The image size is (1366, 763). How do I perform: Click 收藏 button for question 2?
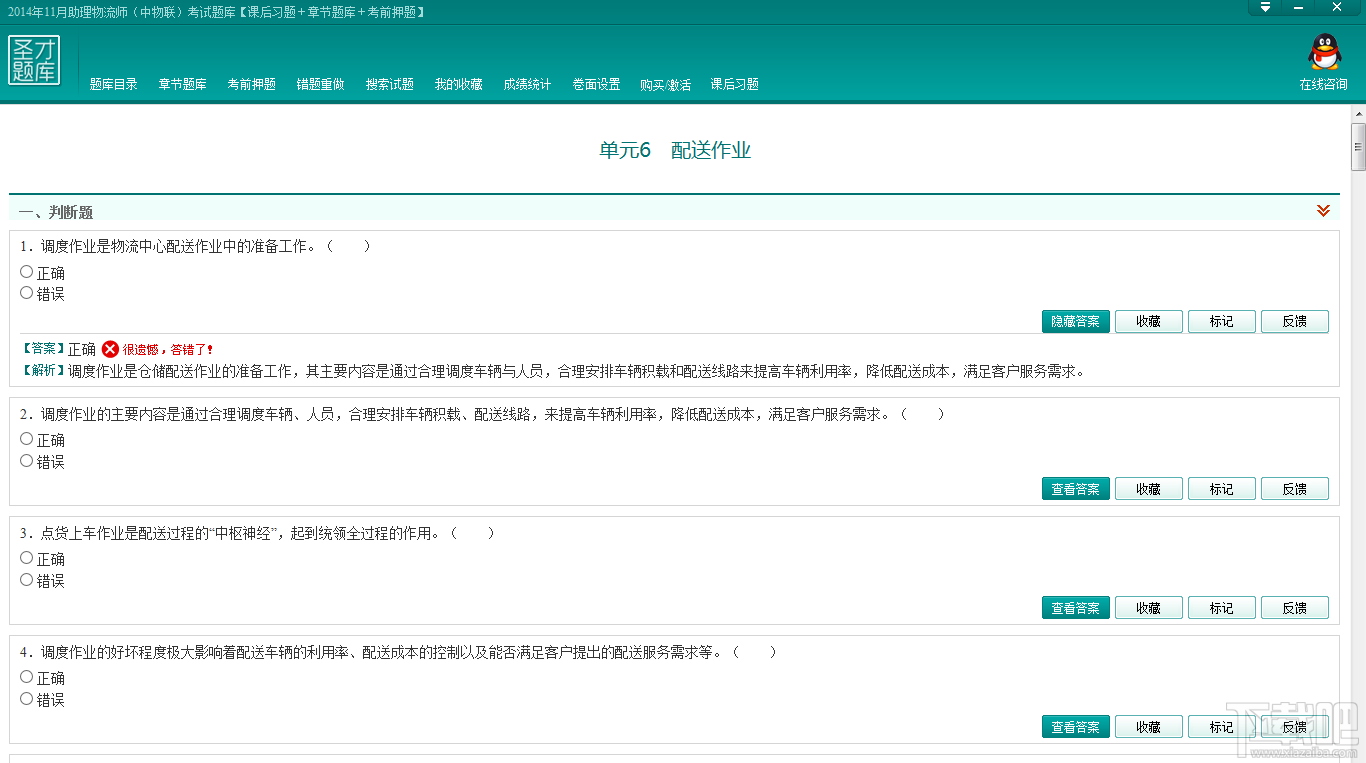[x=1149, y=489]
